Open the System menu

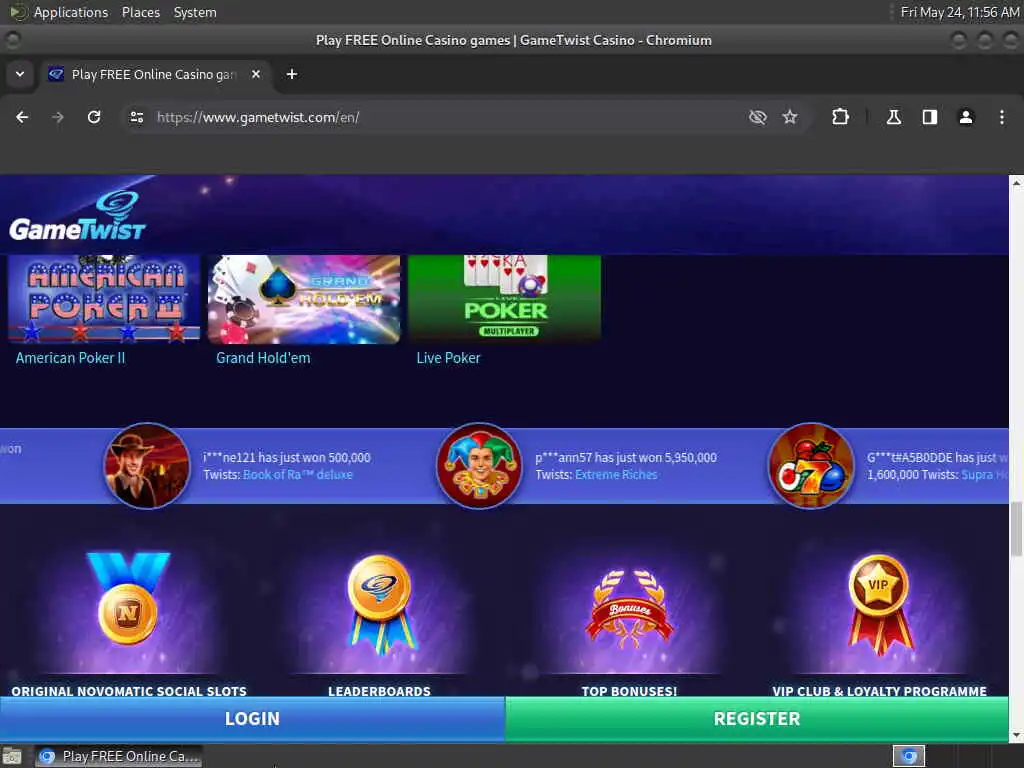[x=195, y=12]
